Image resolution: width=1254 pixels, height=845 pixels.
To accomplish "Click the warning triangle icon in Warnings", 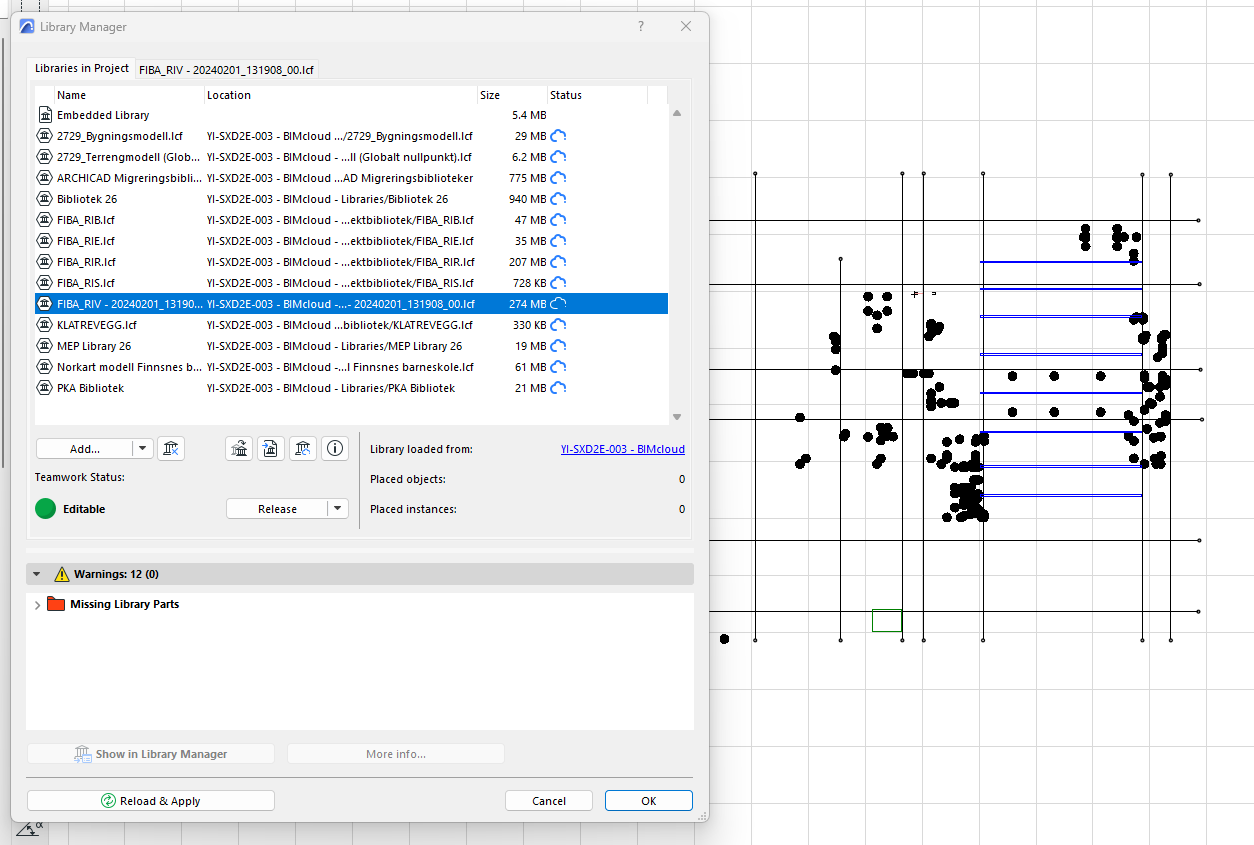I will pos(62,574).
